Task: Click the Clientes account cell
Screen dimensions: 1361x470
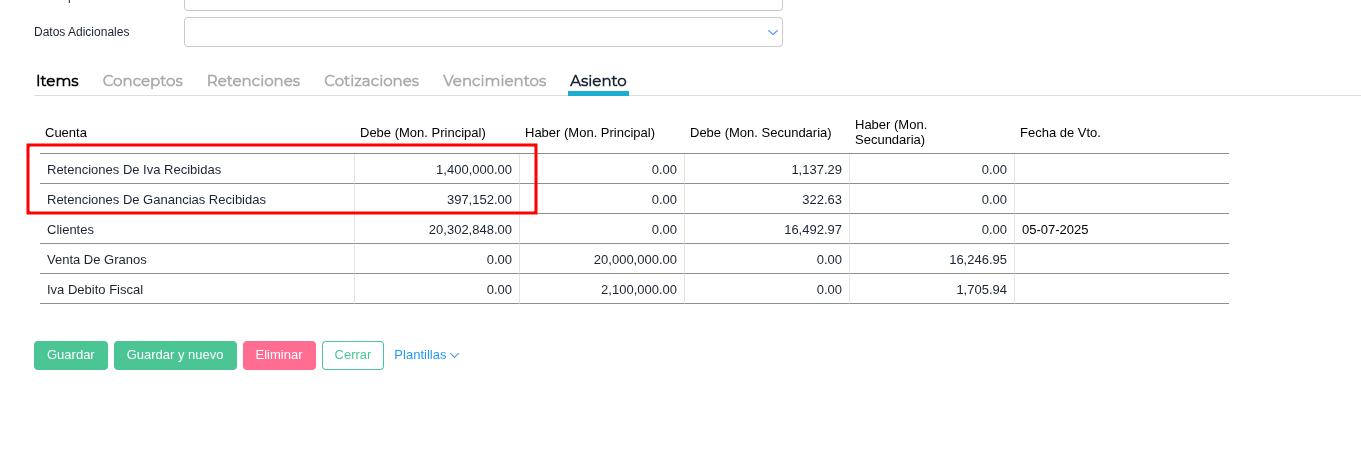Action: coord(70,230)
